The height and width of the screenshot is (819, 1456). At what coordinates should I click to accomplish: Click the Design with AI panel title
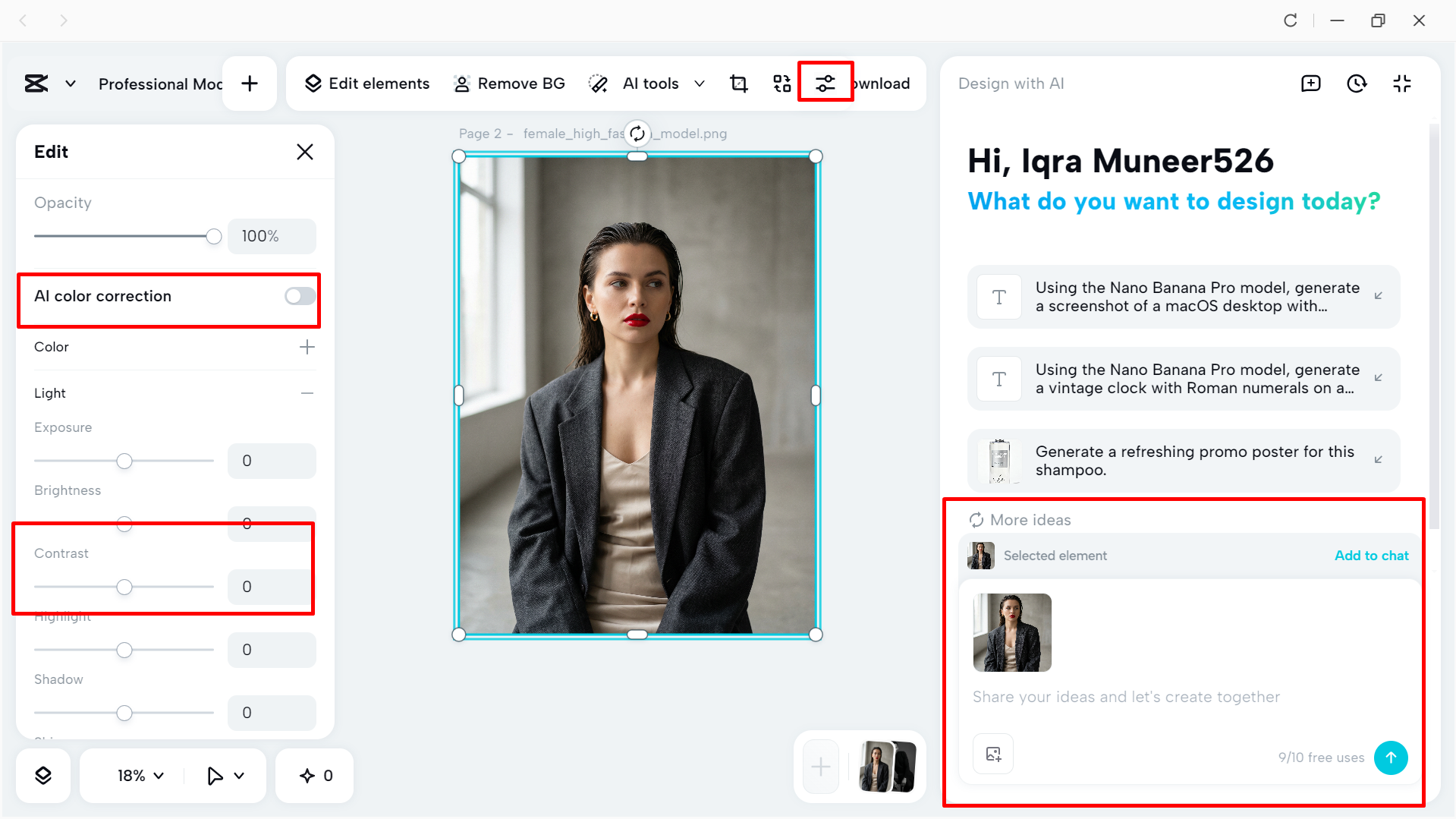point(1011,83)
